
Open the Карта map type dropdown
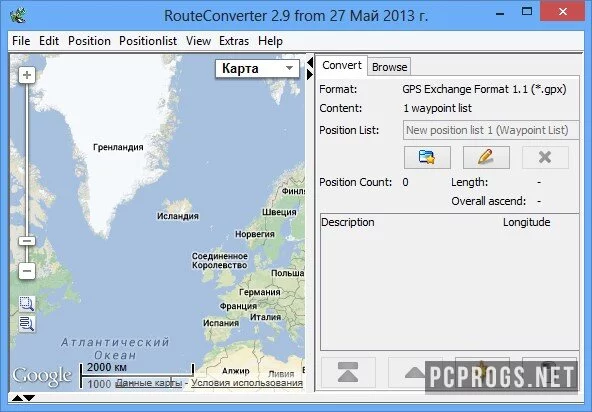pos(257,68)
